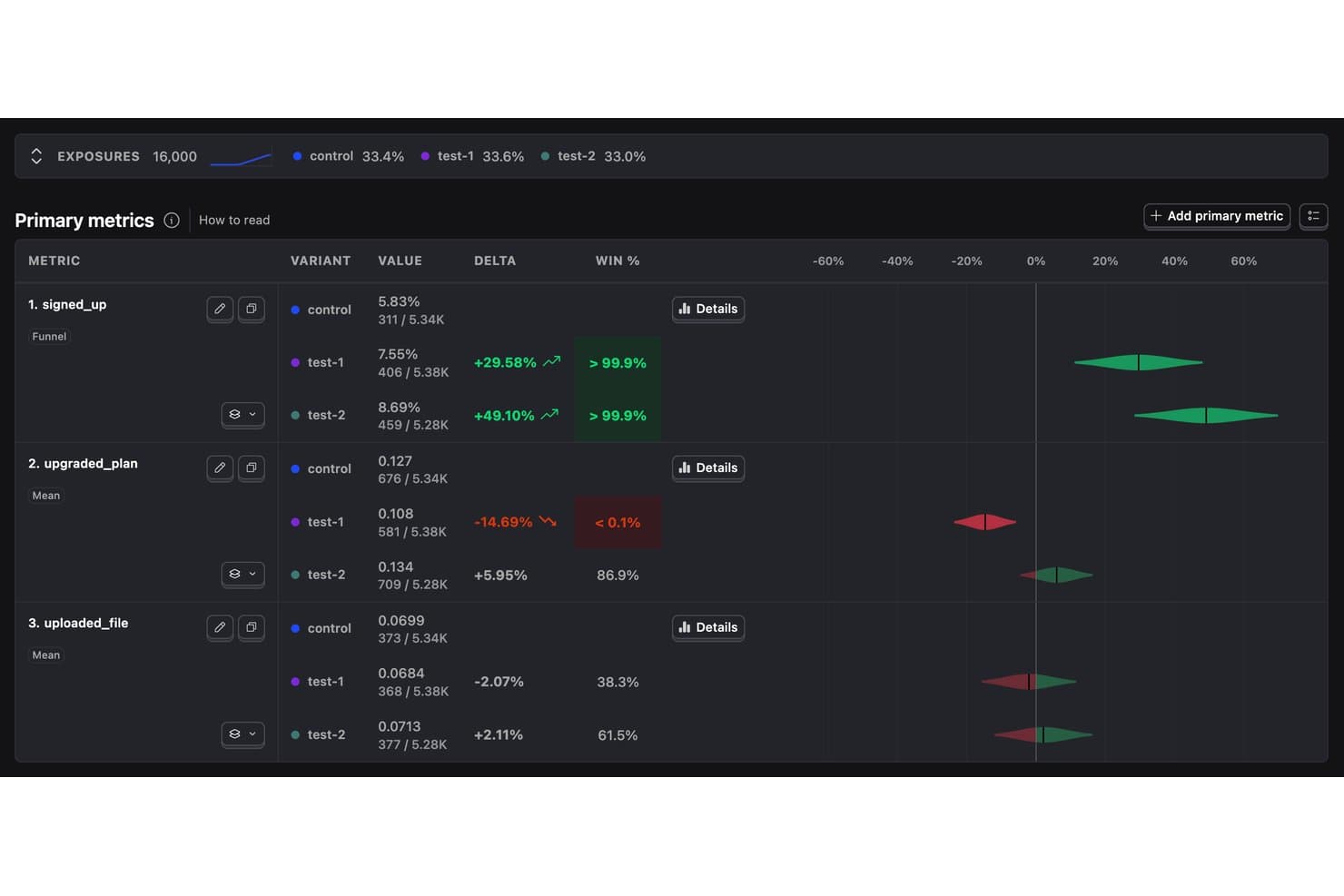The image size is (1344, 896).
Task: Click the WIN % column header
Action: click(x=618, y=261)
